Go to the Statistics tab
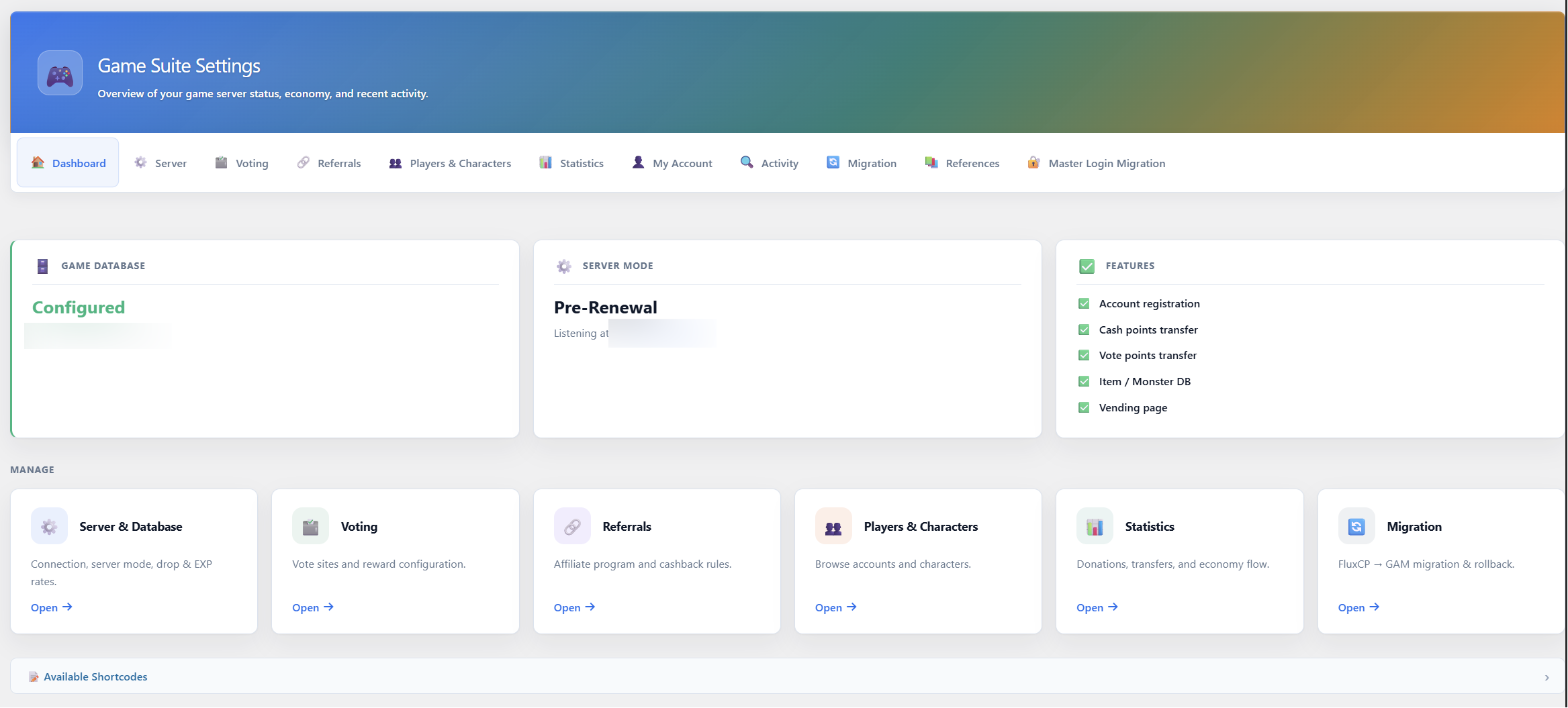This screenshot has width=1568, height=708. pyautogui.click(x=571, y=162)
